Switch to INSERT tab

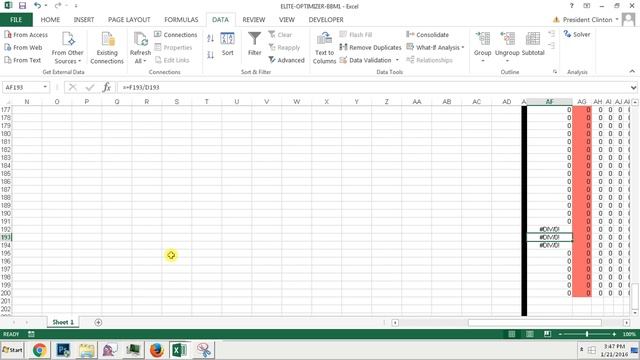click(x=84, y=20)
